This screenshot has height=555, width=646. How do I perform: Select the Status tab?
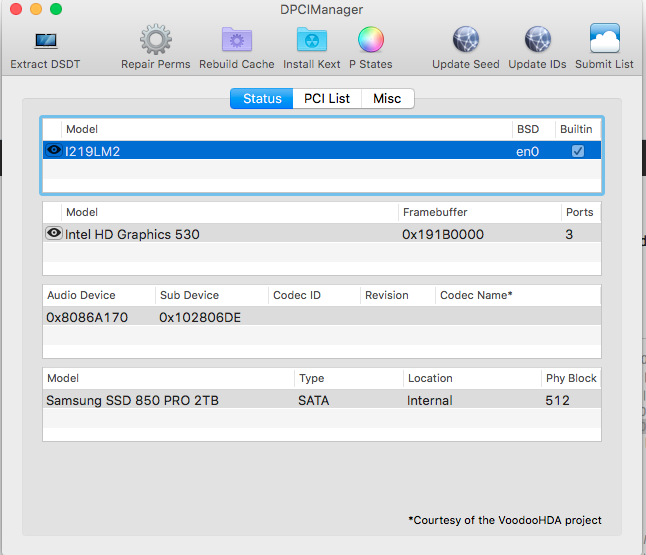262,99
